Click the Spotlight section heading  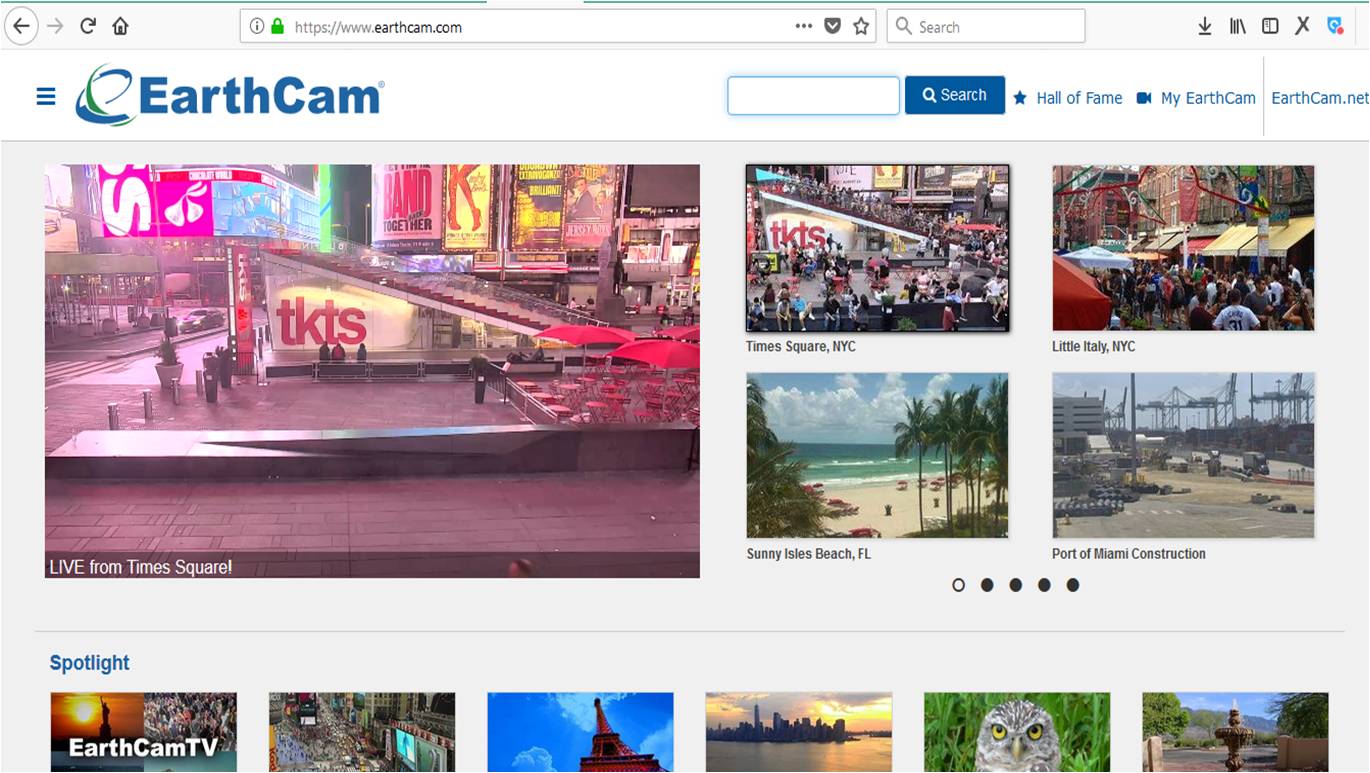90,663
